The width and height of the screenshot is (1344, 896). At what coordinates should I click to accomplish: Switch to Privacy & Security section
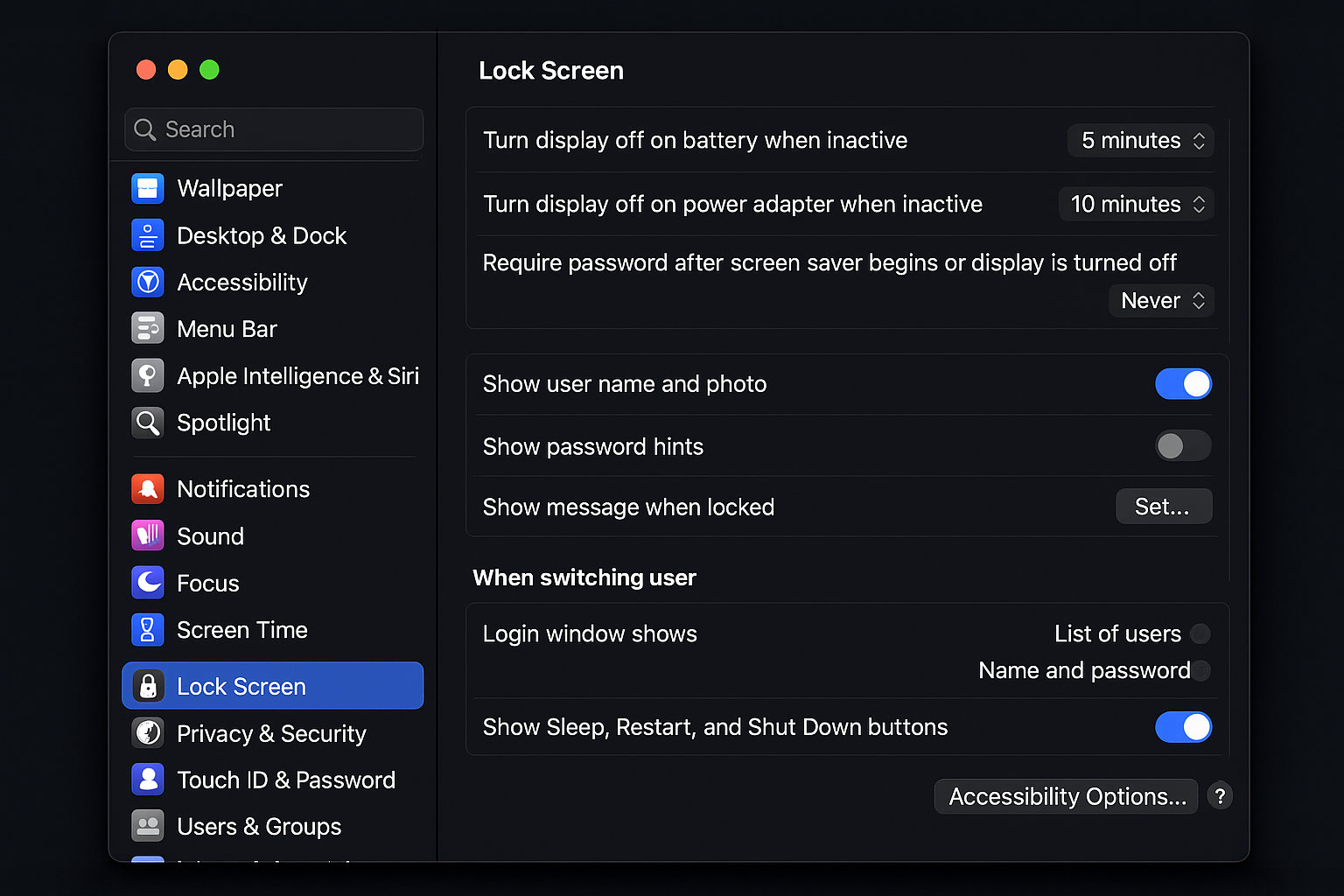coord(148,733)
